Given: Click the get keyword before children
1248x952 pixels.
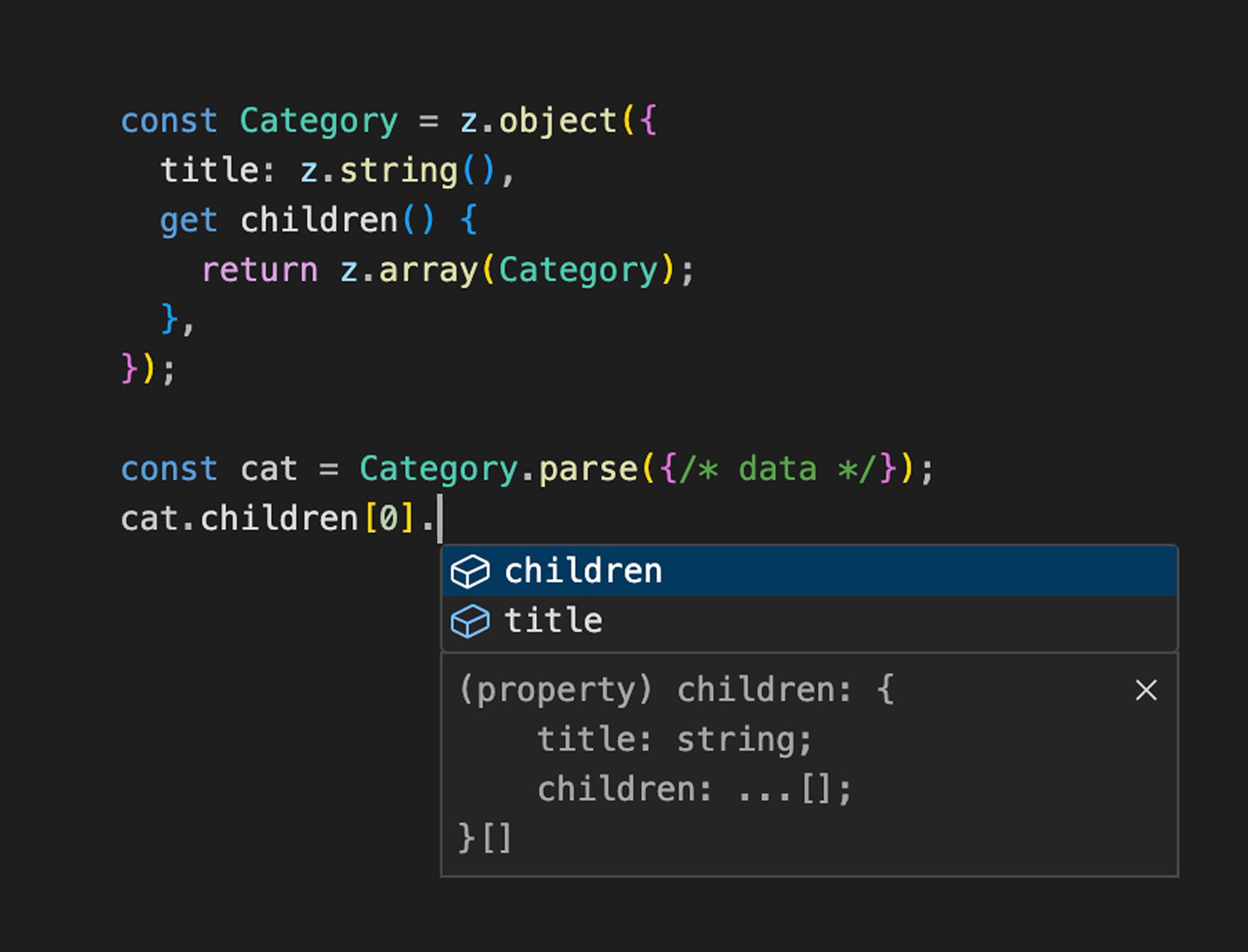Looking at the screenshot, I should click(x=188, y=221).
